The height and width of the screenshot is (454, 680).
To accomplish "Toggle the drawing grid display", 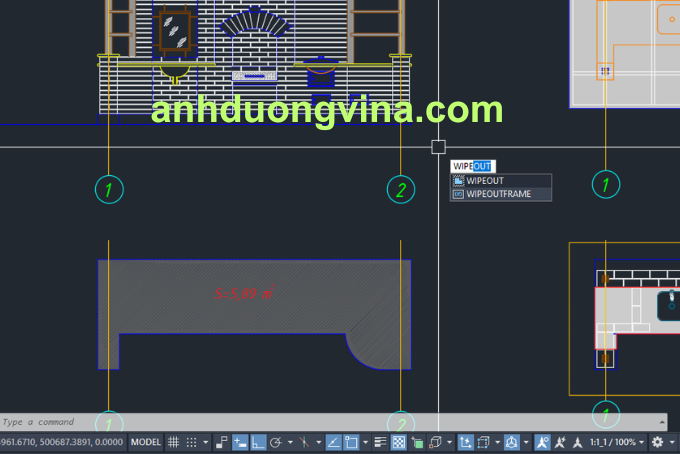I will (173, 442).
